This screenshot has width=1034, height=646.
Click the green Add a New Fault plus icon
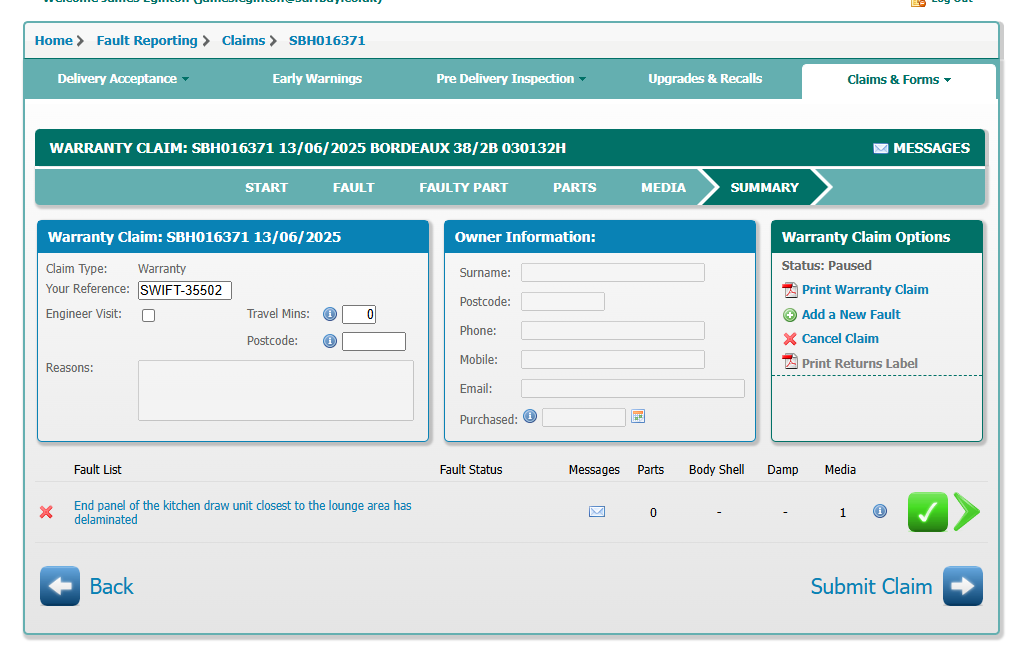point(789,315)
